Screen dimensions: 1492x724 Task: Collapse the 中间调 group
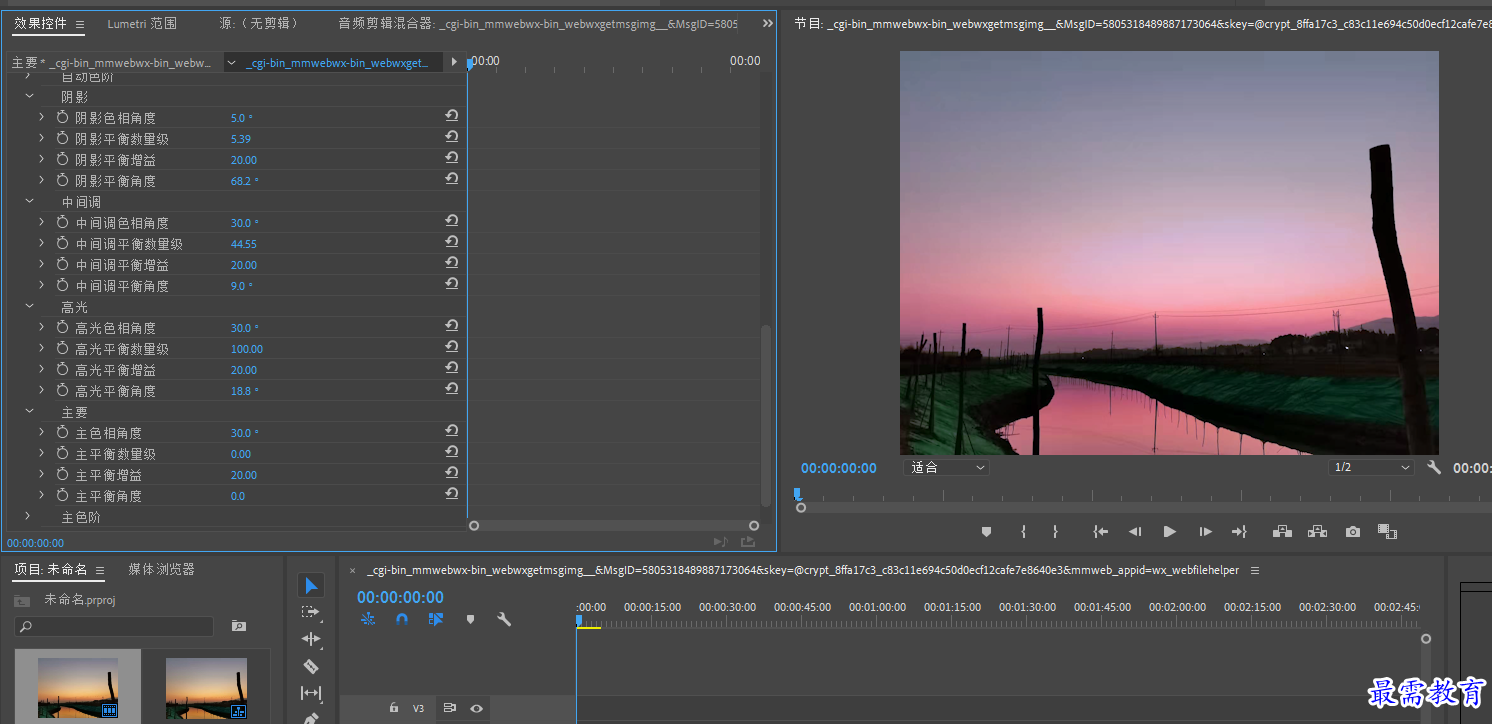(29, 201)
